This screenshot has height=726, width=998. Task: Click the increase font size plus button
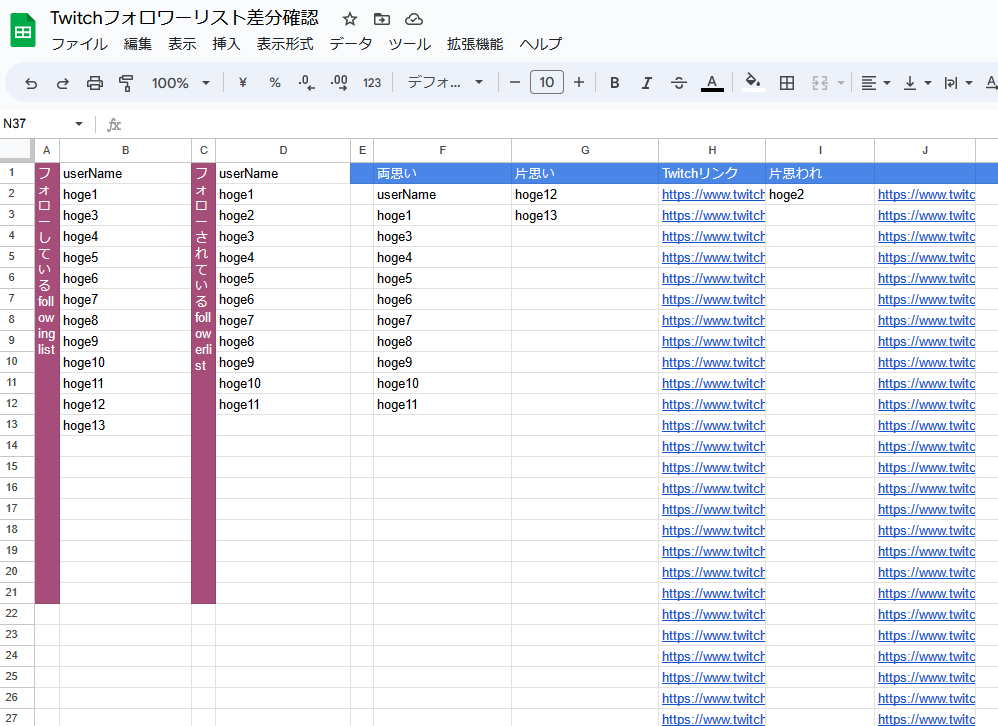click(578, 83)
